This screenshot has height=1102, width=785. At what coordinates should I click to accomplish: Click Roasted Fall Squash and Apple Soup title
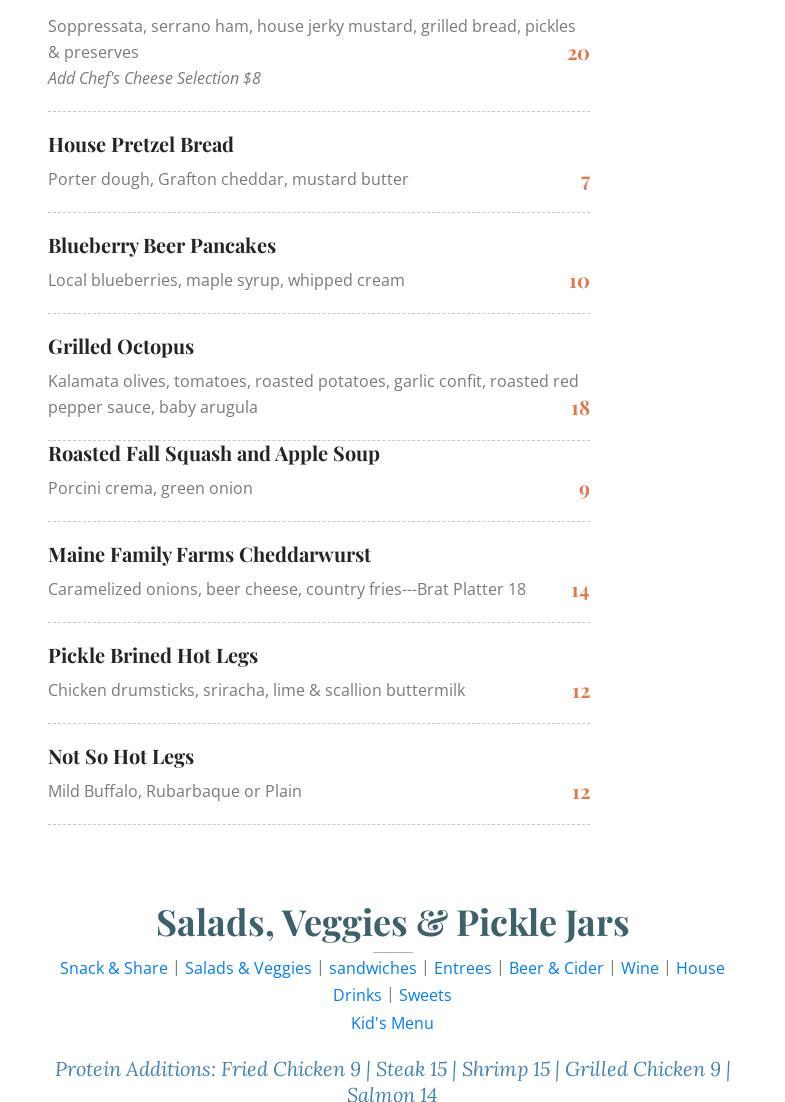(x=214, y=453)
